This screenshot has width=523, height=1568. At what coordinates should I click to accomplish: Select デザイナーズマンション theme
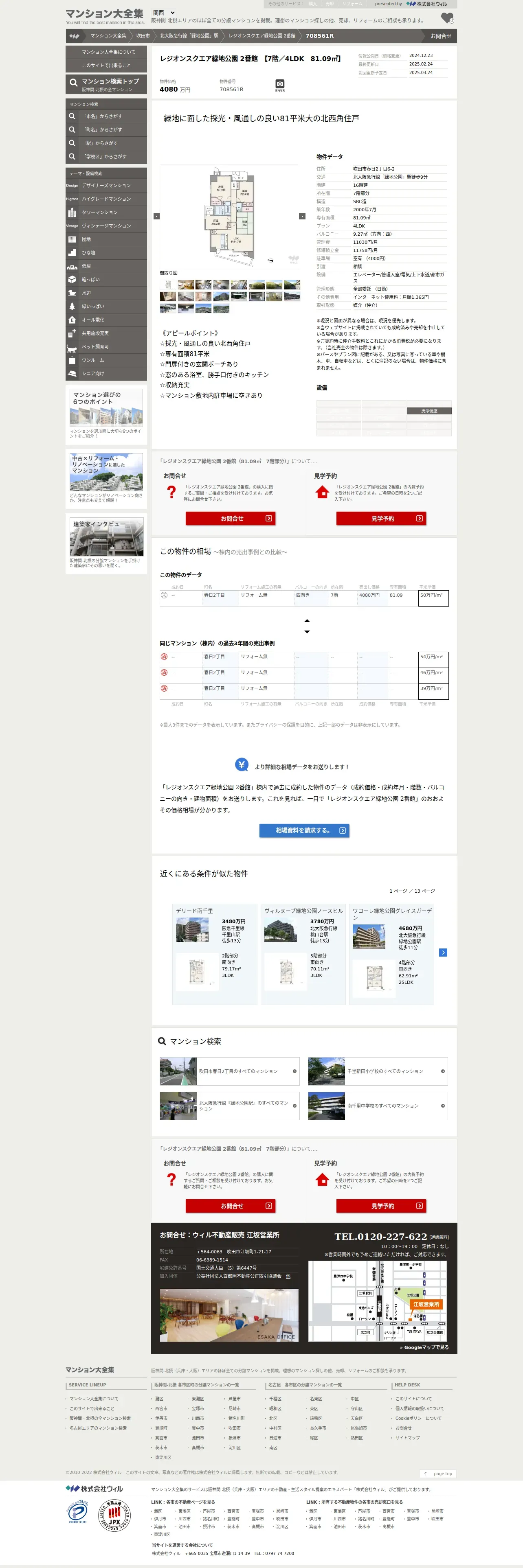107,186
